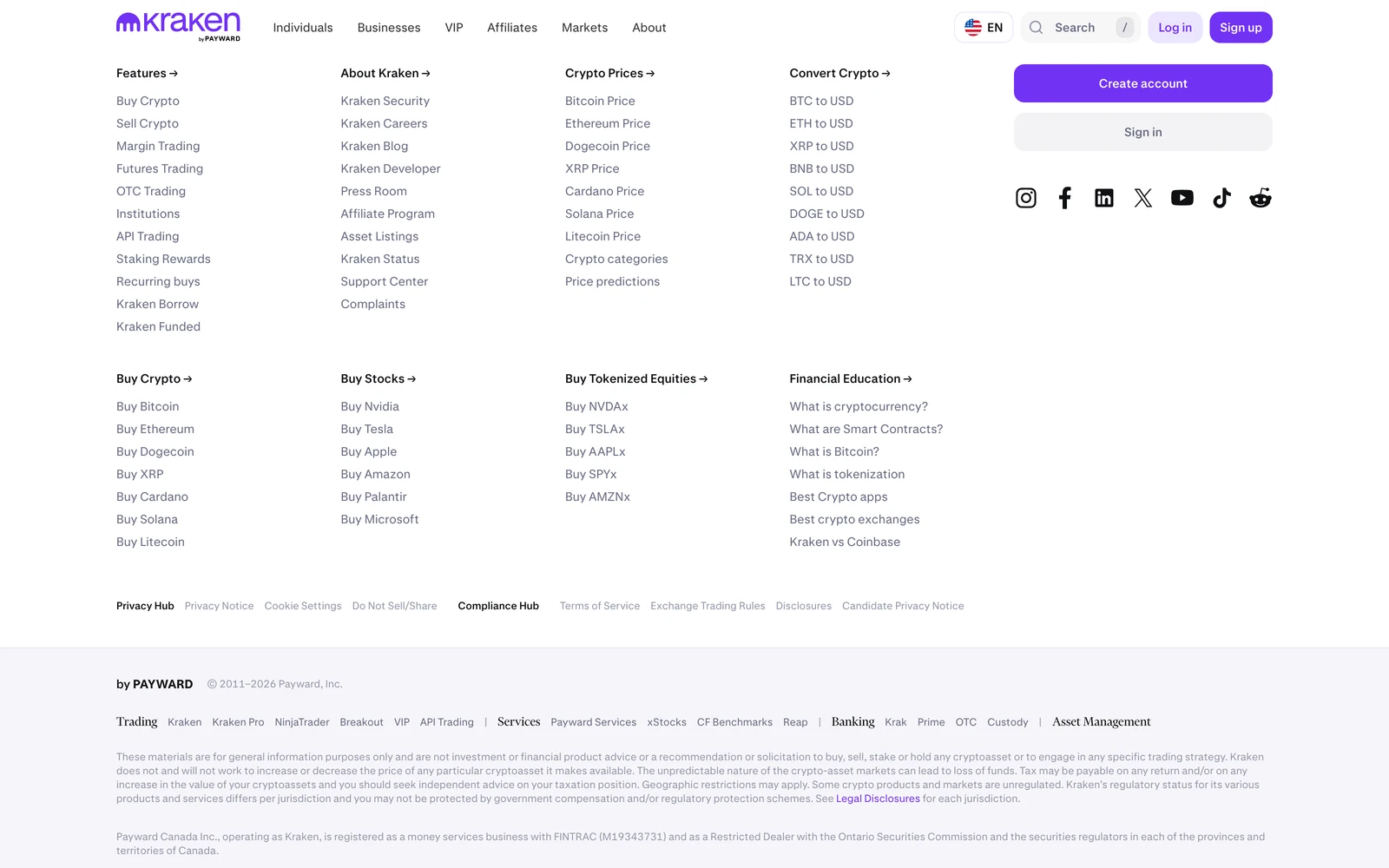This screenshot has height=868, width=1389.
Task: Visit Kraken Security page
Action: [385, 101]
